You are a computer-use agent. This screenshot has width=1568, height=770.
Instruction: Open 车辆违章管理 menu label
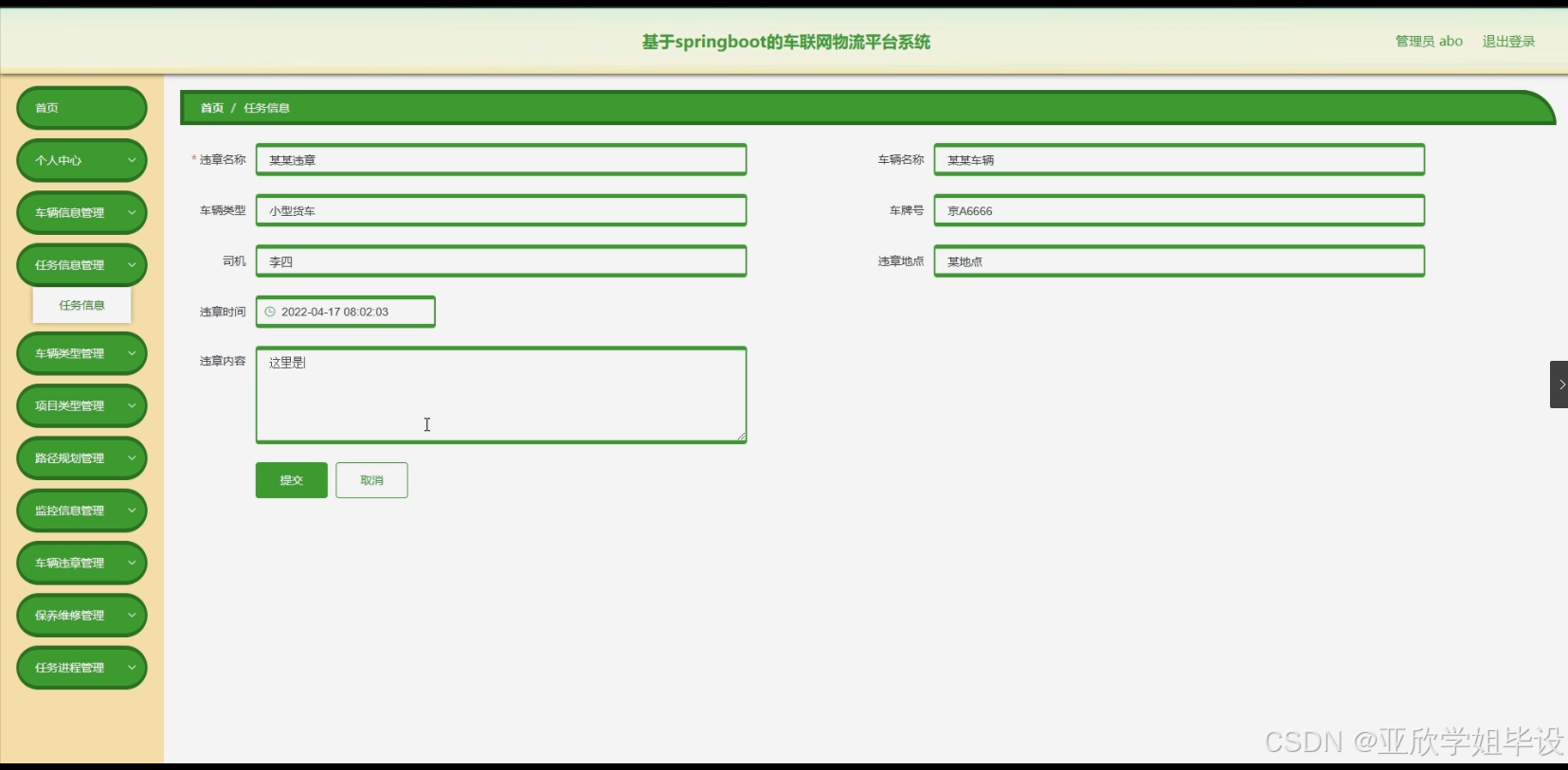pyautogui.click(x=69, y=563)
